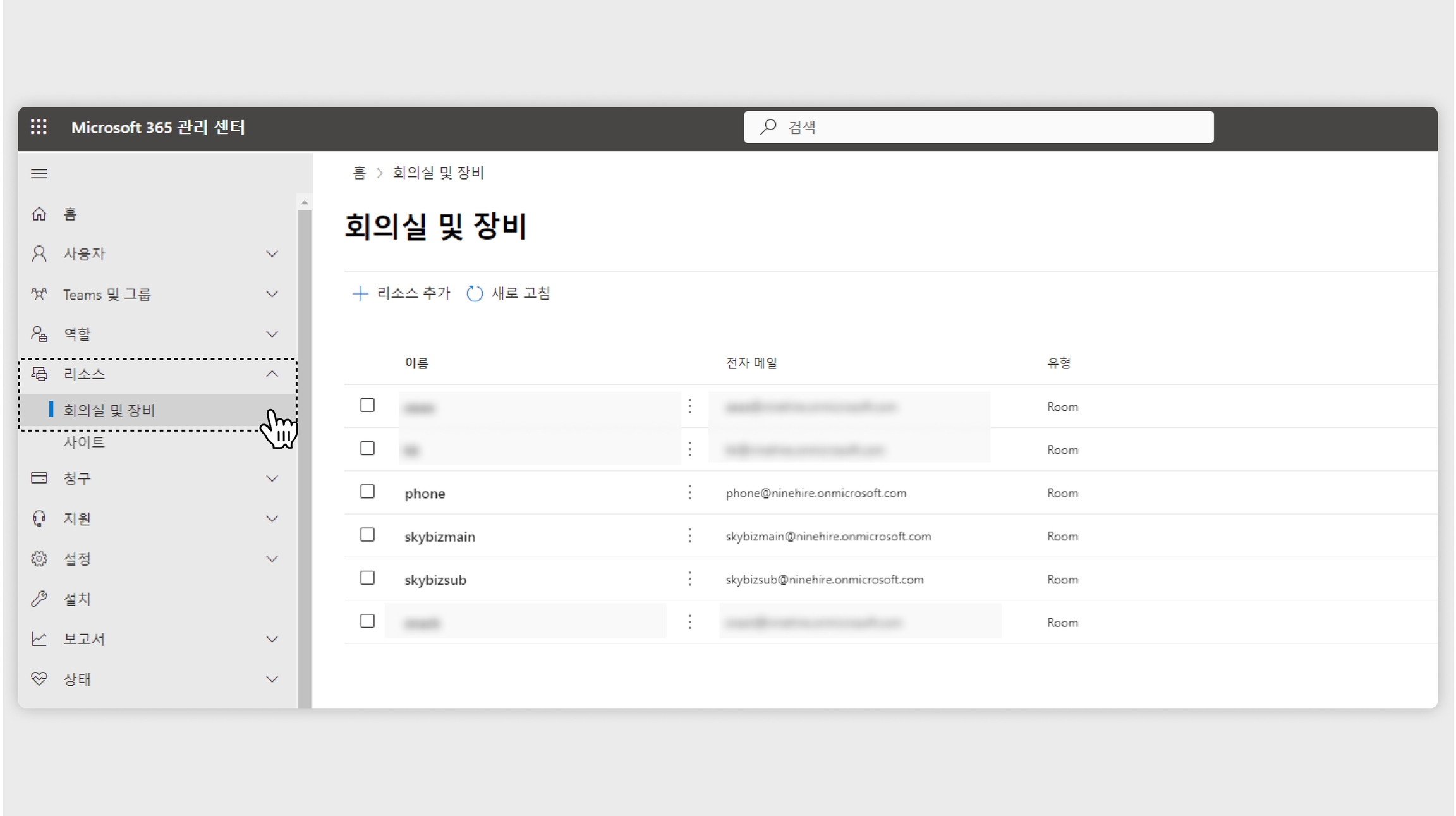Click the 홈 house icon in sidebar
The height and width of the screenshot is (816, 1456).
click(39, 214)
